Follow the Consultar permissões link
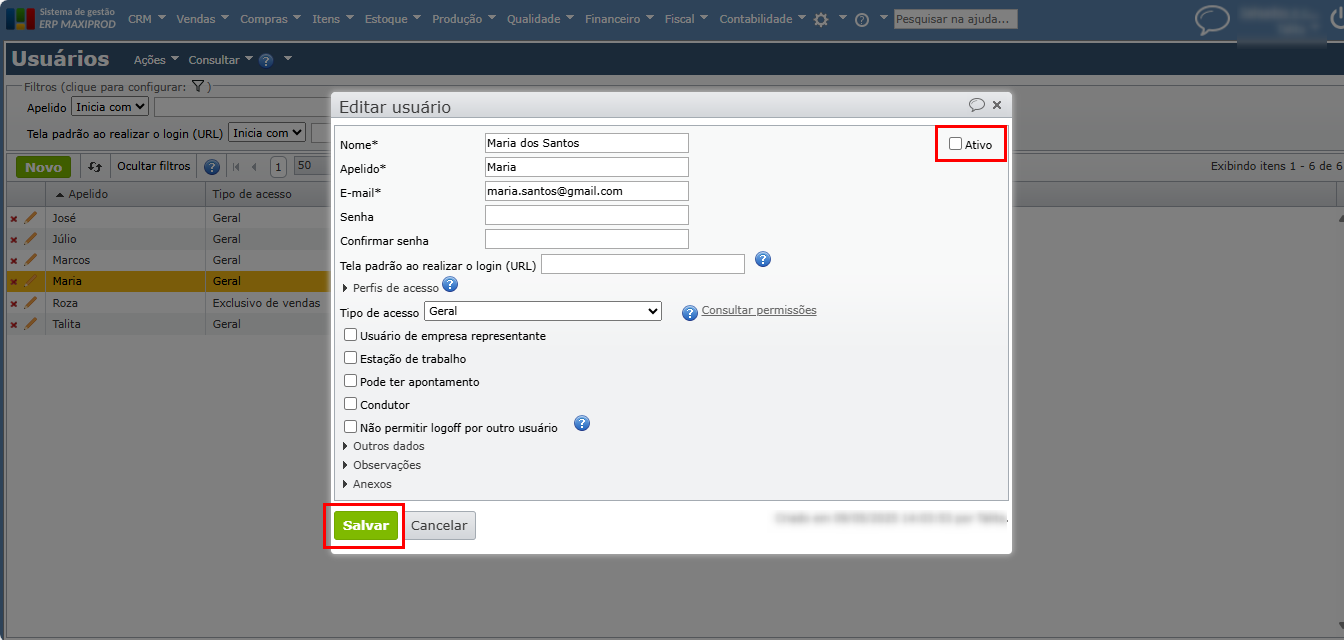Screen dimensions: 1344x640 click(759, 310)
